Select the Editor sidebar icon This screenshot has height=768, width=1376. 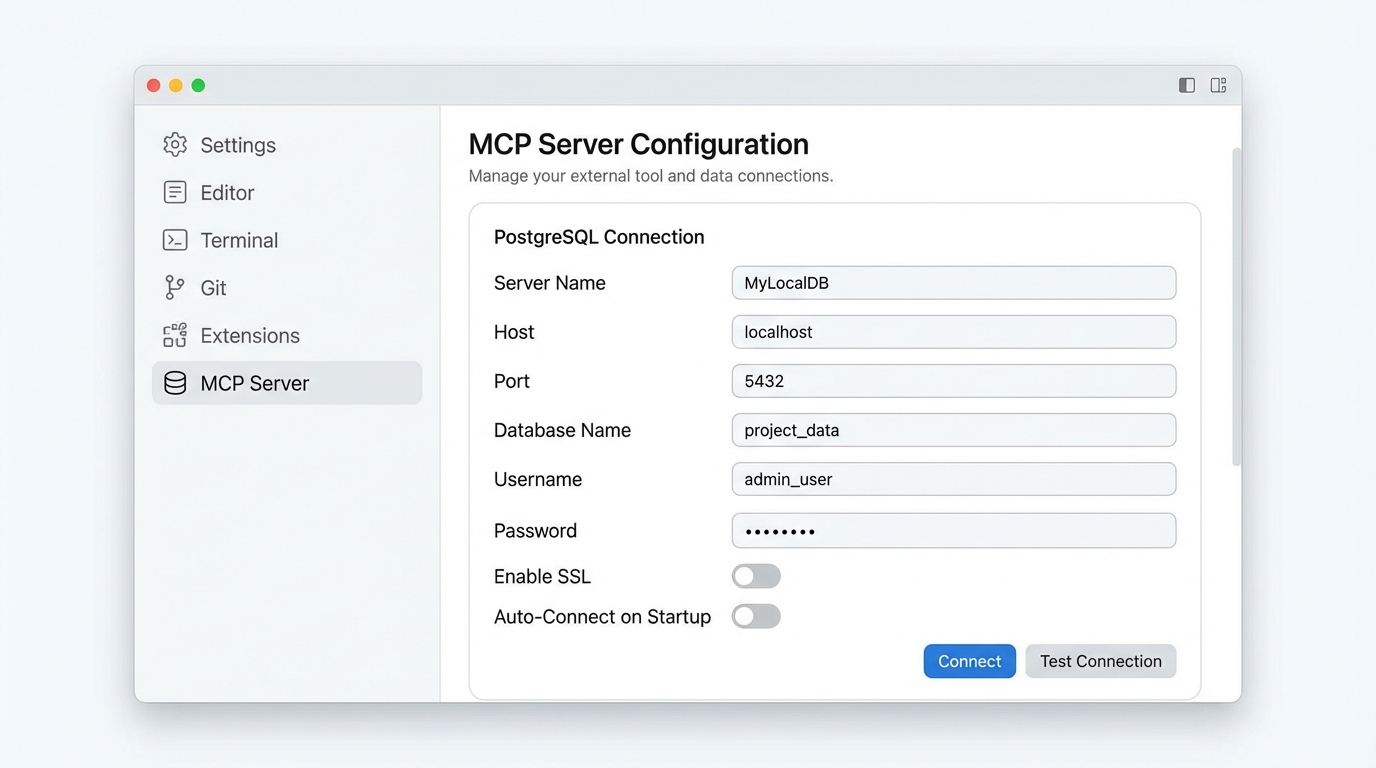point(174,192)
